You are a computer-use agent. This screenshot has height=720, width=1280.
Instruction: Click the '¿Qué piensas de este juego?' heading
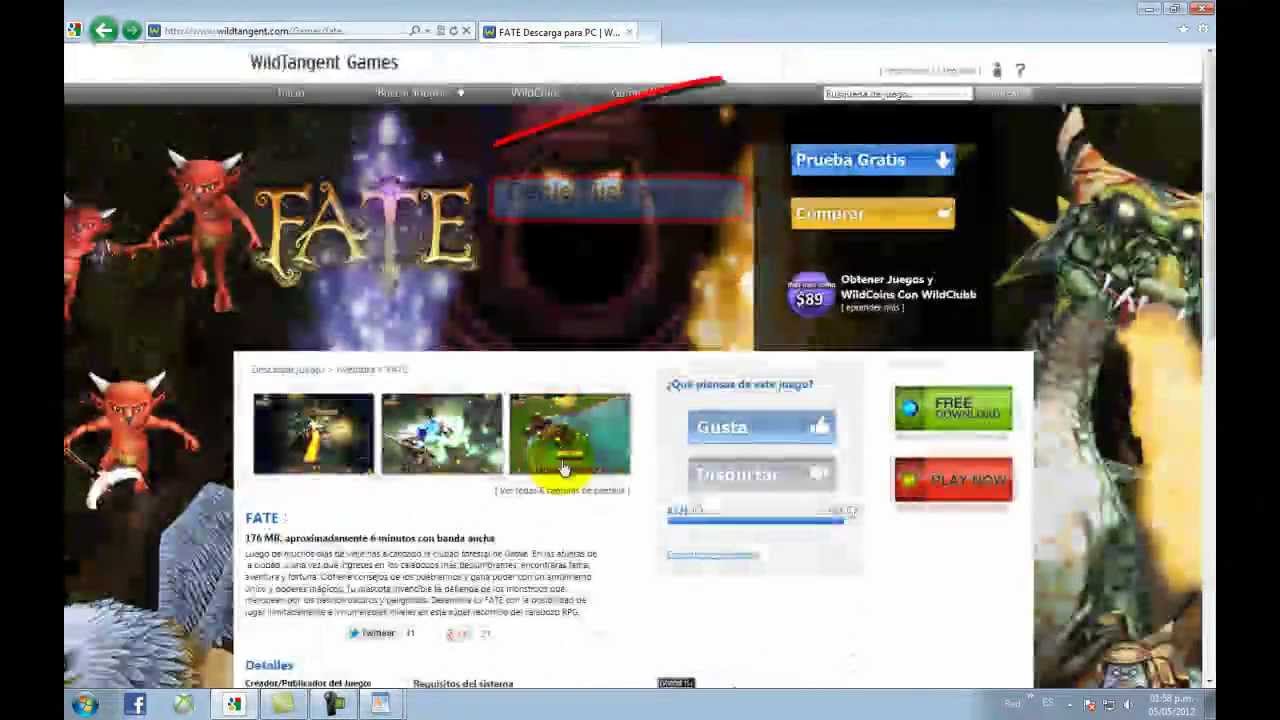pyautogui.click(x=740, y=385)
